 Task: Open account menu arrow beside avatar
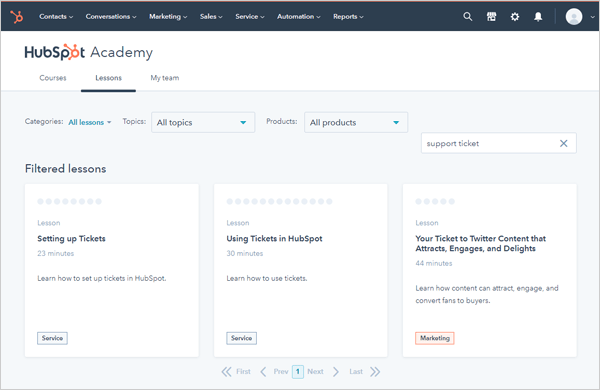point(592,17)
